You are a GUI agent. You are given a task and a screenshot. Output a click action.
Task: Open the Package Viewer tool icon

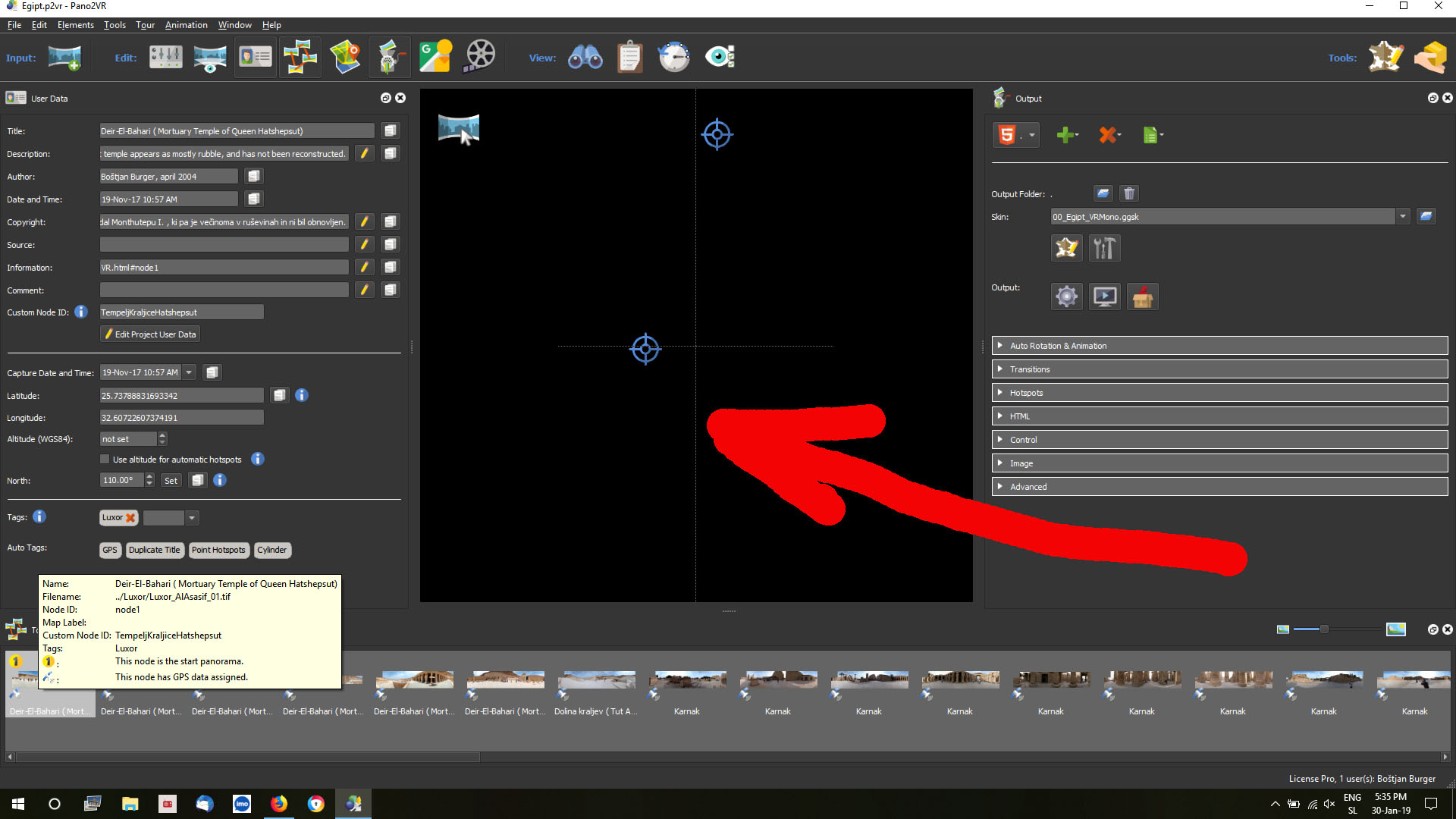(1431, 58)
